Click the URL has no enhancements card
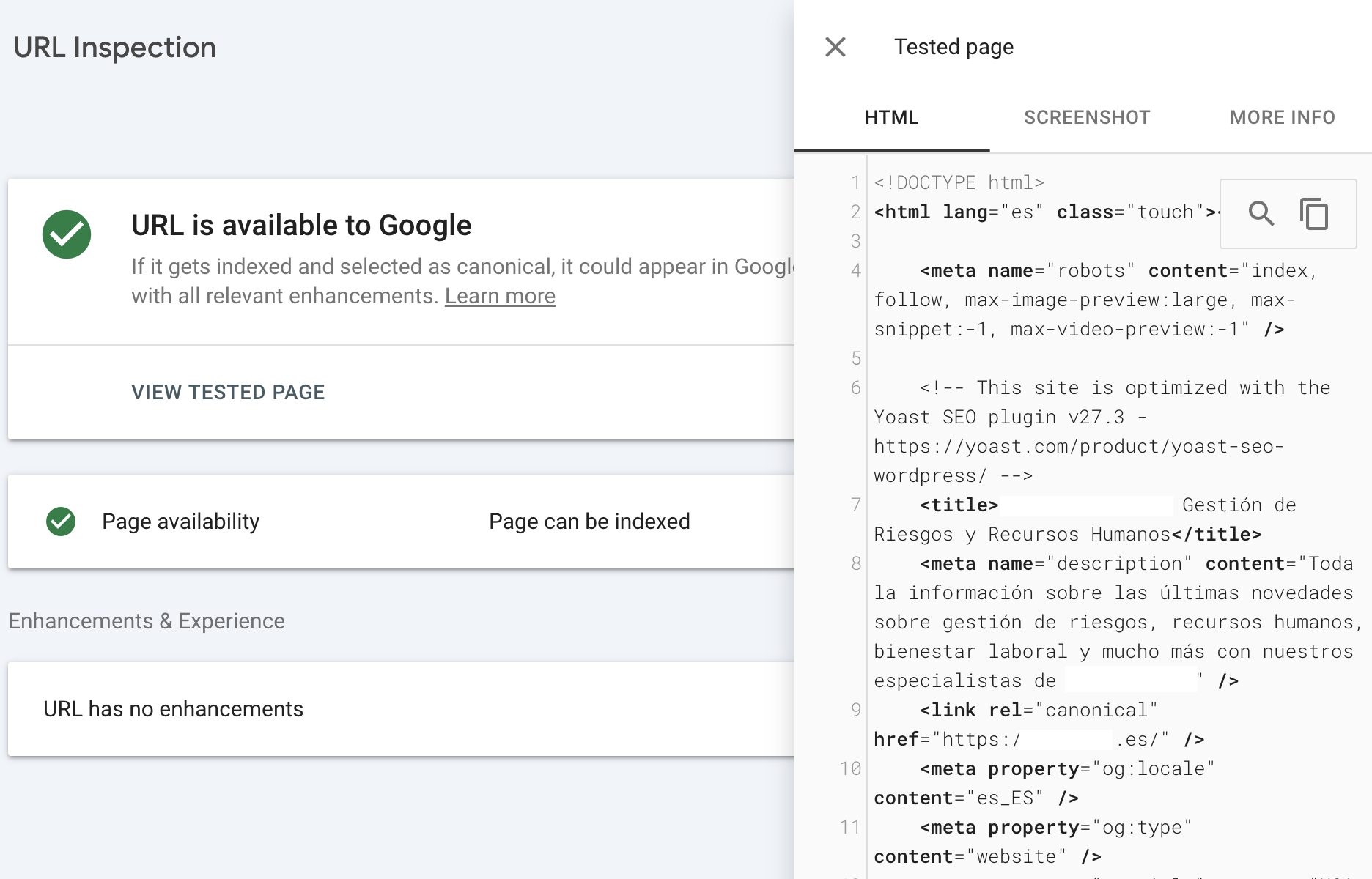1372x879 pixels. (x=174, y=708)
